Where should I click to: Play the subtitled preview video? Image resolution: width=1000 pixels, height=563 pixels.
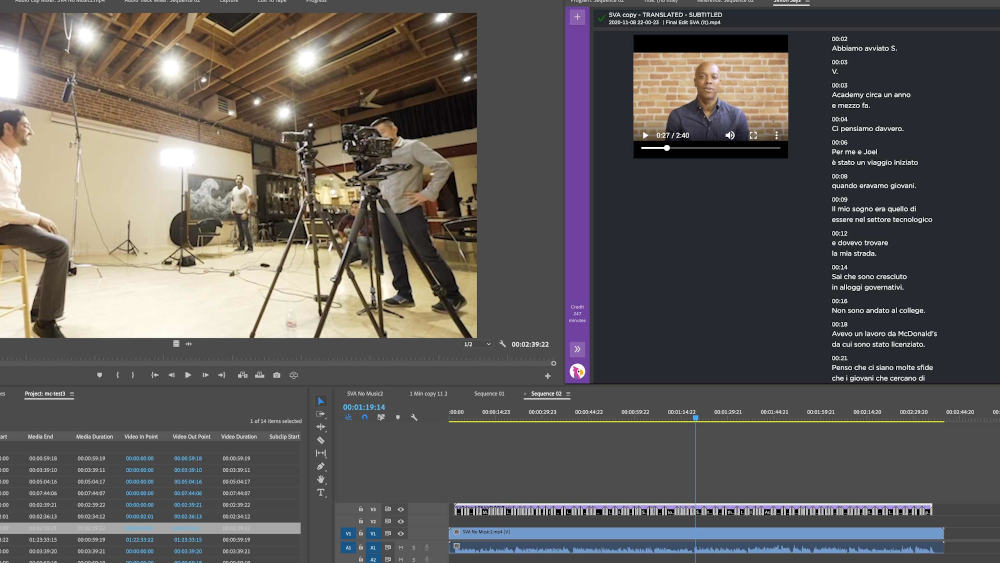click(645, 135)
